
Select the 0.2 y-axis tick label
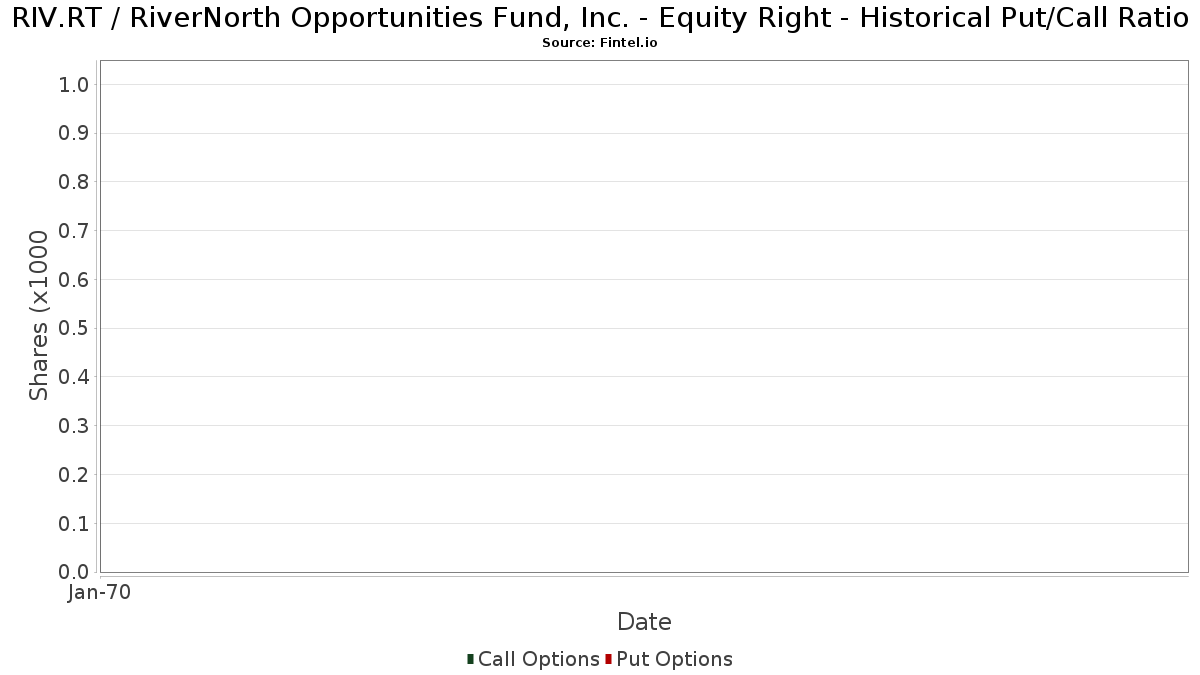[x=74, y=475]
